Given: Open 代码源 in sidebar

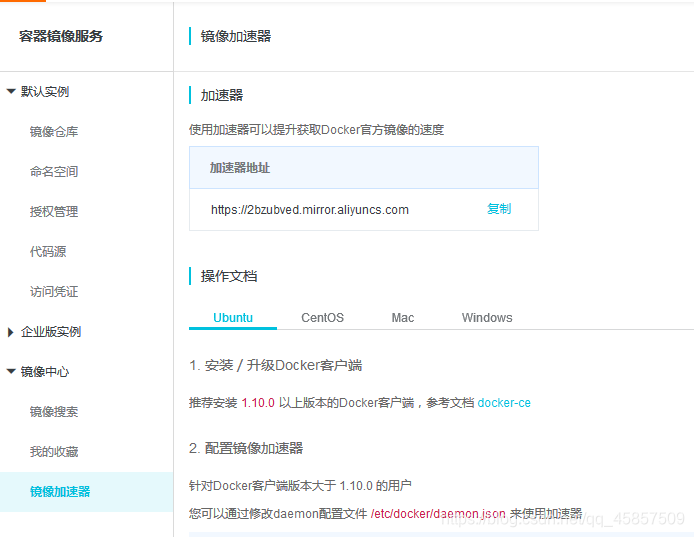Looking at the screenshot, I should click(x=48, y=251).
